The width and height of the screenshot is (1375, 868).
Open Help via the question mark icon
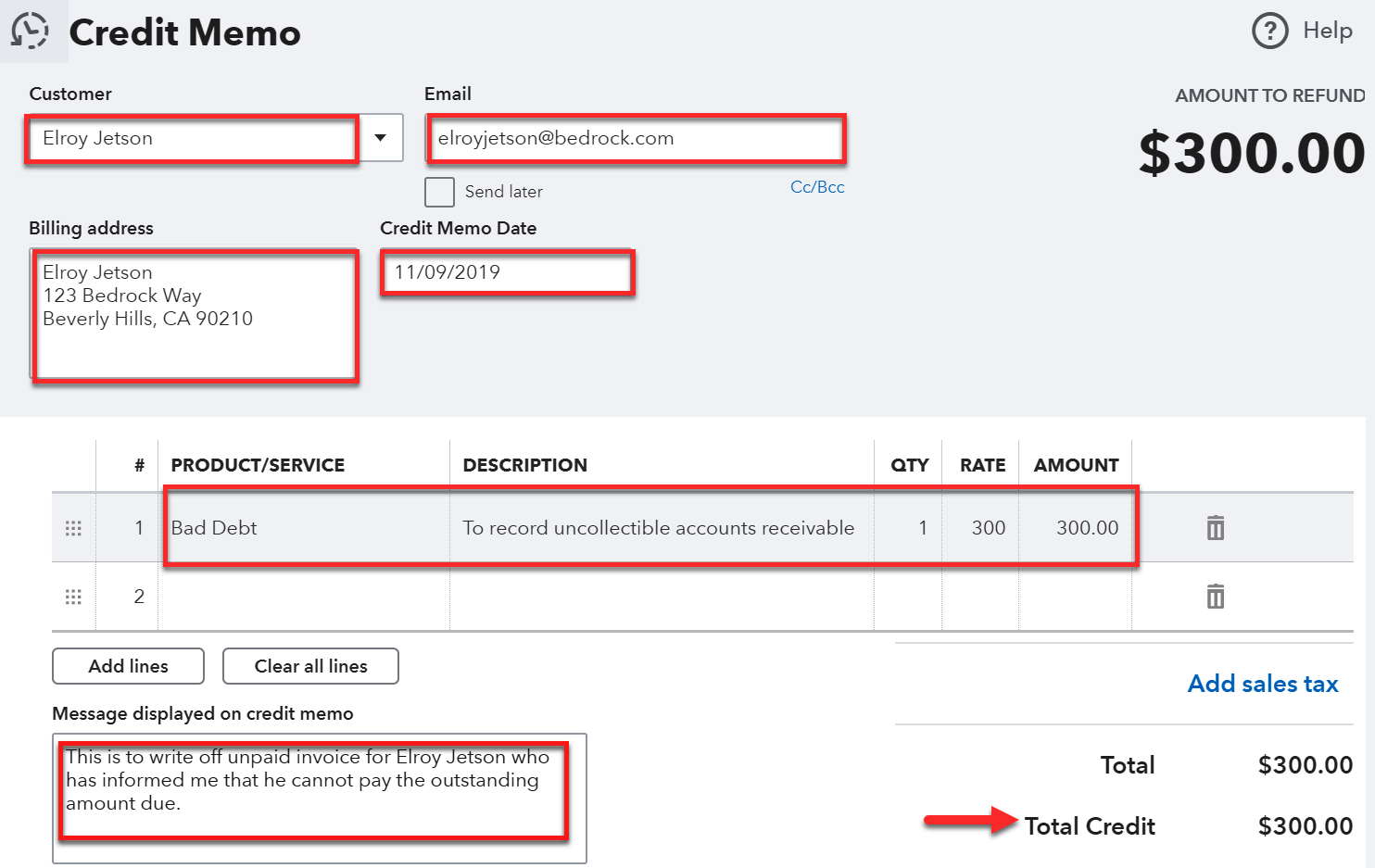coord(1268,31)
